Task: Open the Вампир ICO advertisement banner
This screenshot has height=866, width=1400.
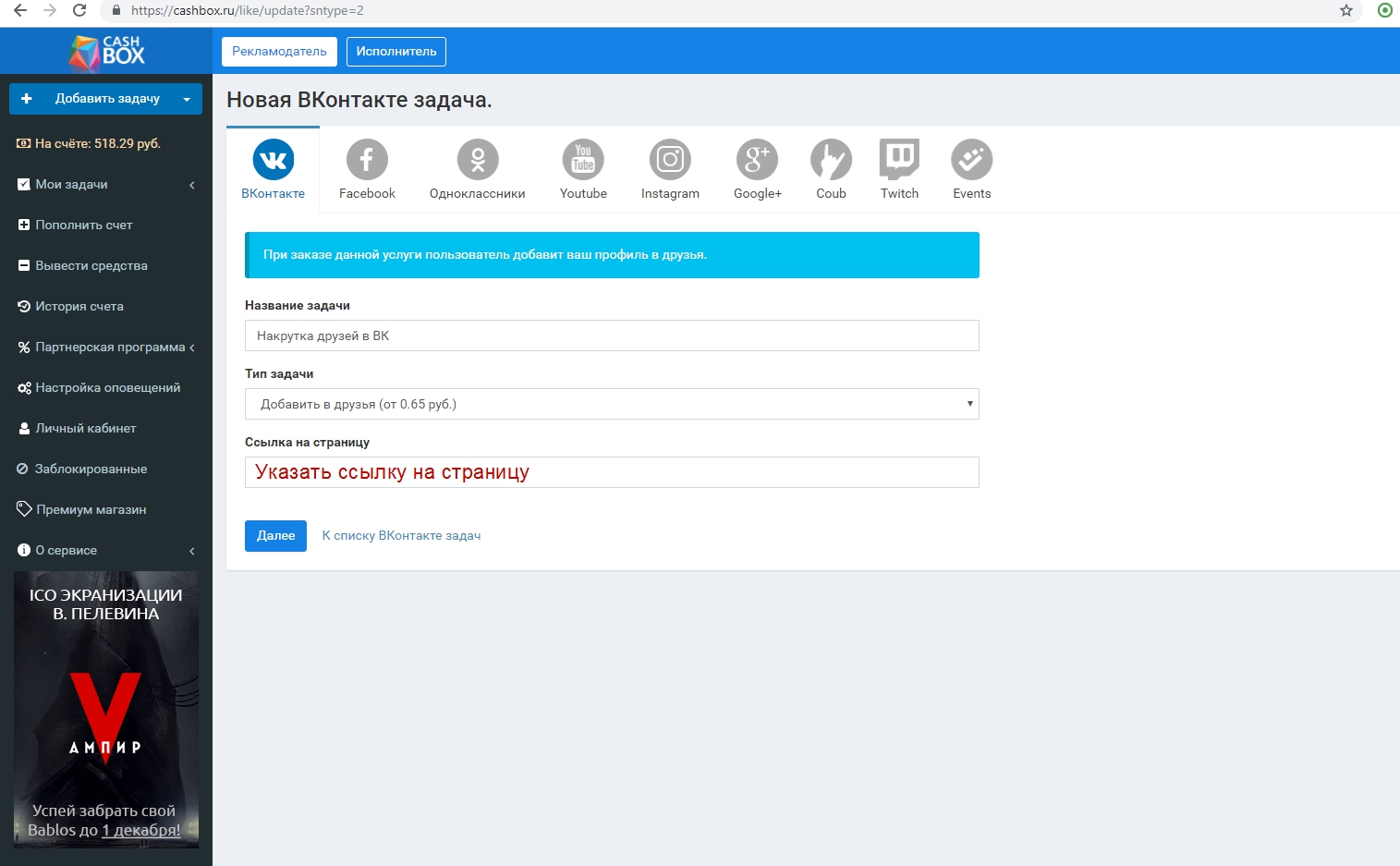Action: tap(106, 709)
